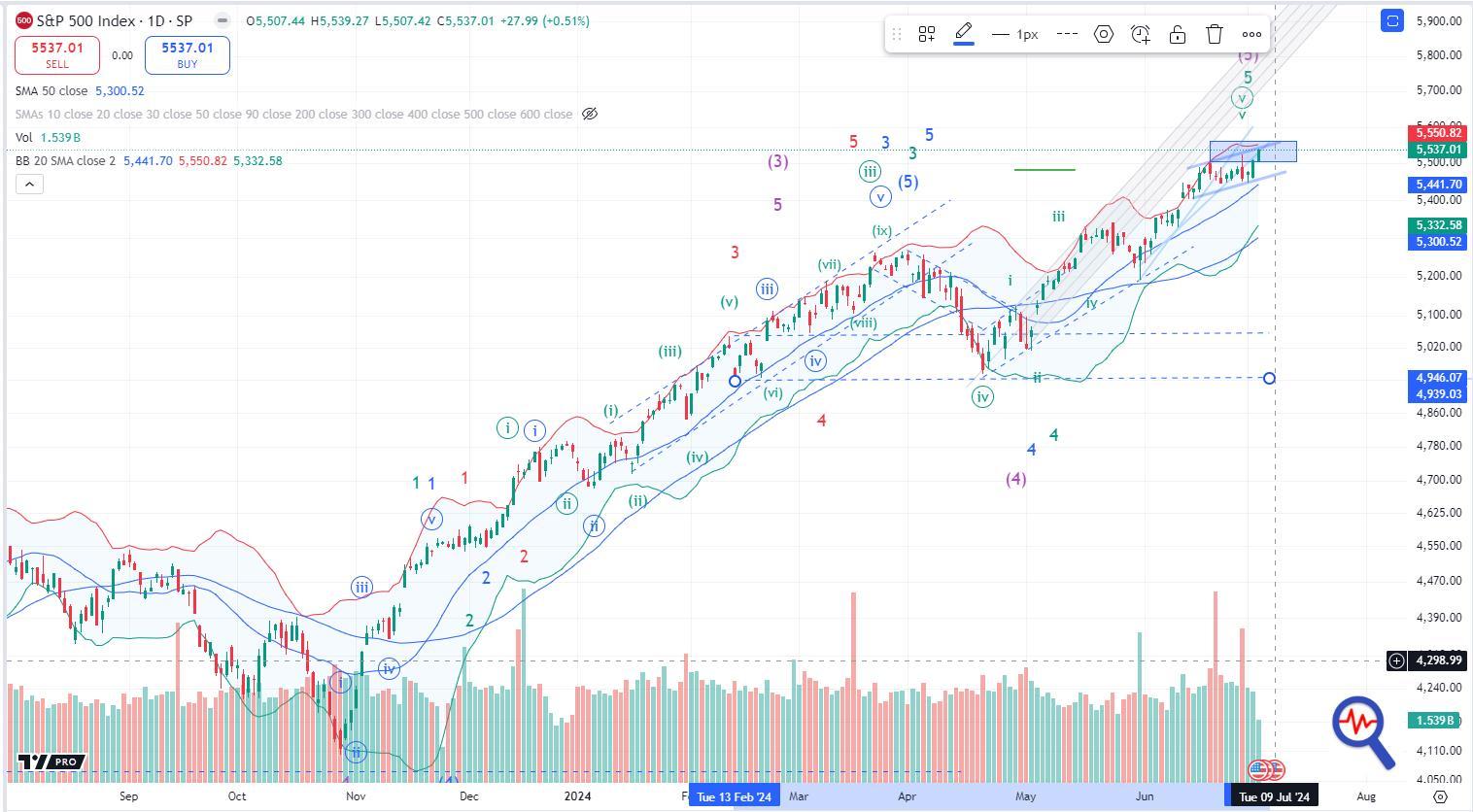Click the Tue 09 Jul '24 date label
The image size is (1473, 812).
[x=1273, y=796]
